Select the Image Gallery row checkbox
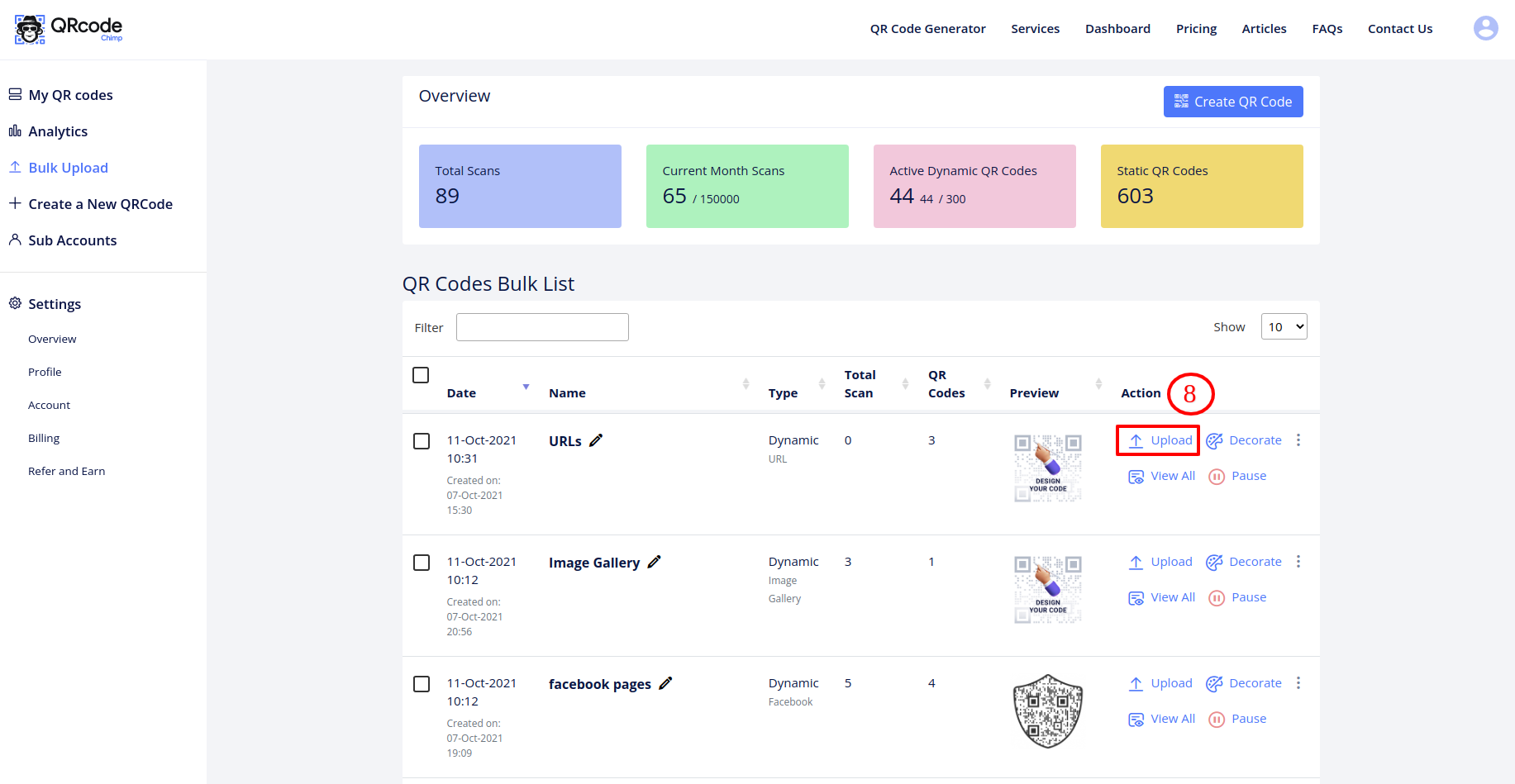The image size is (1515, 784). pos(422,563)
